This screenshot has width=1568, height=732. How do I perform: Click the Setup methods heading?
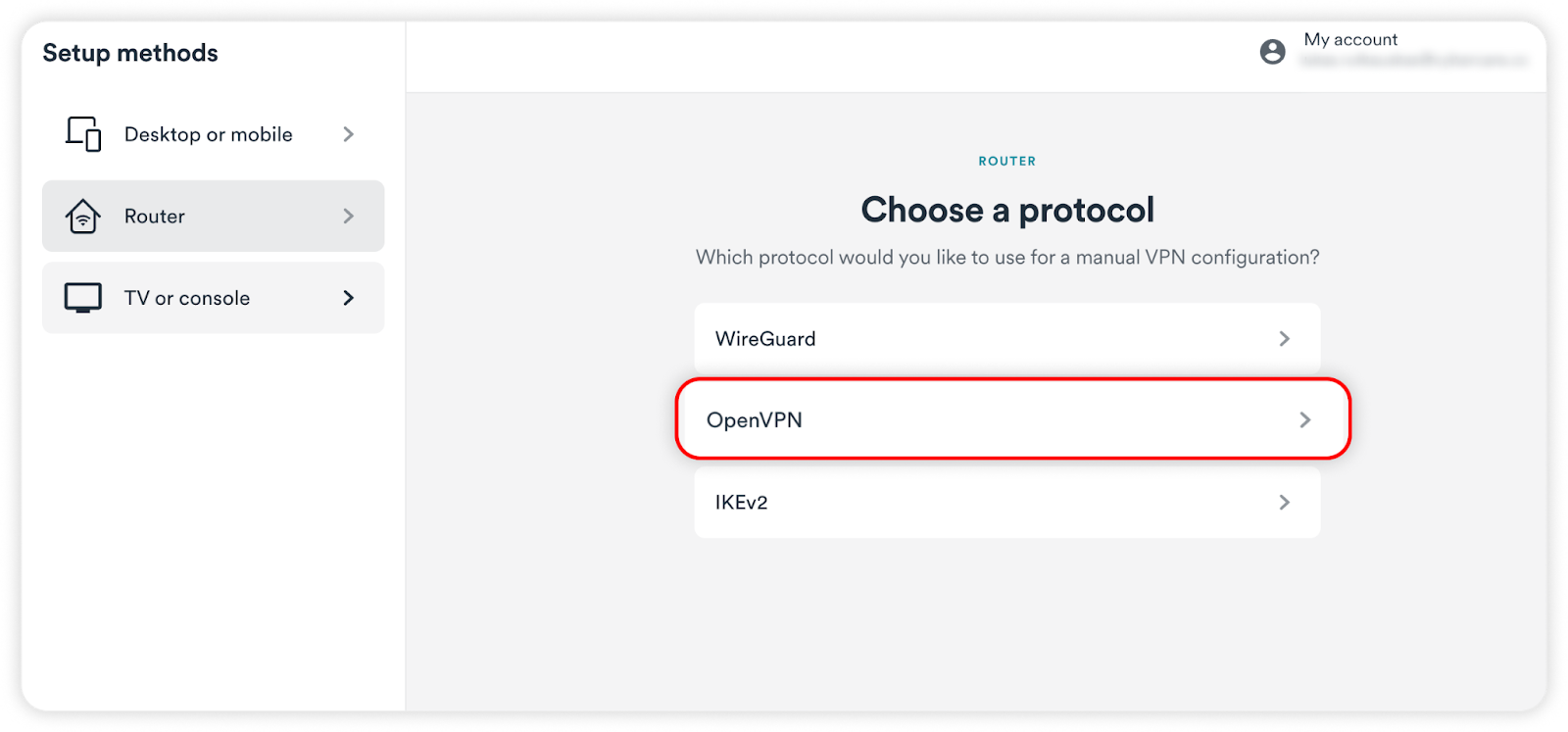tap(130, 53)
